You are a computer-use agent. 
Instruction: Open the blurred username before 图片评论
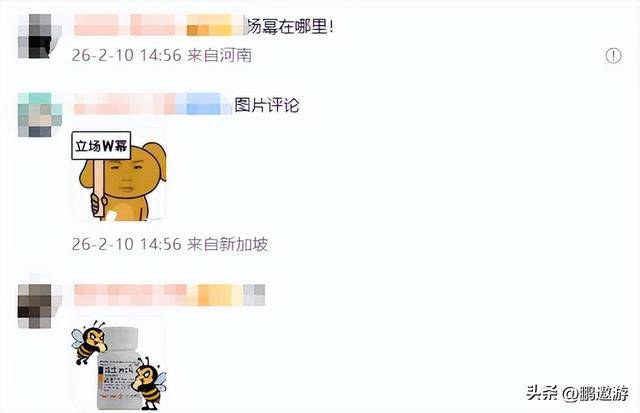coord(153,104)
